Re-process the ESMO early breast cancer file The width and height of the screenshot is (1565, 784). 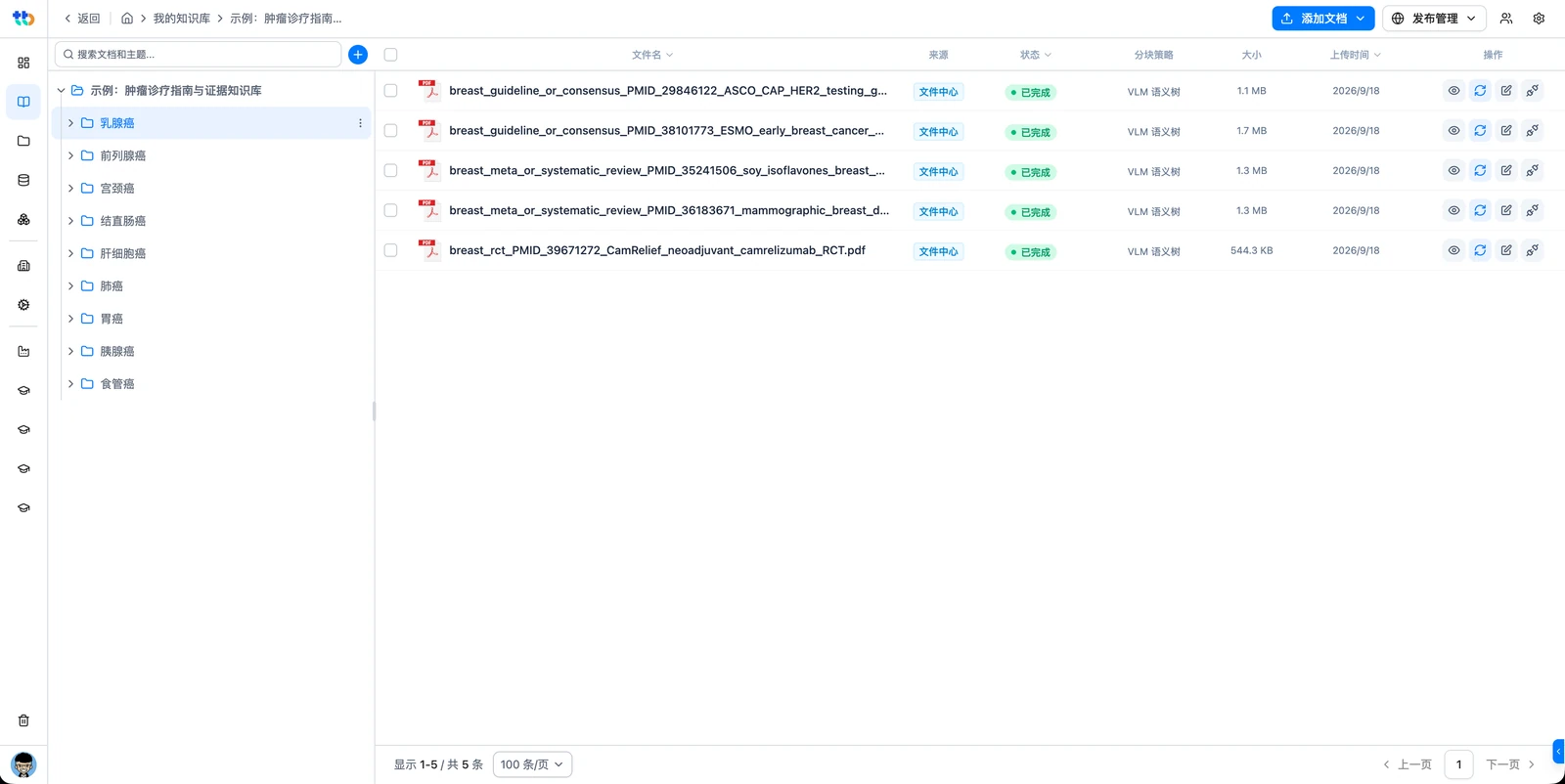1480,131
